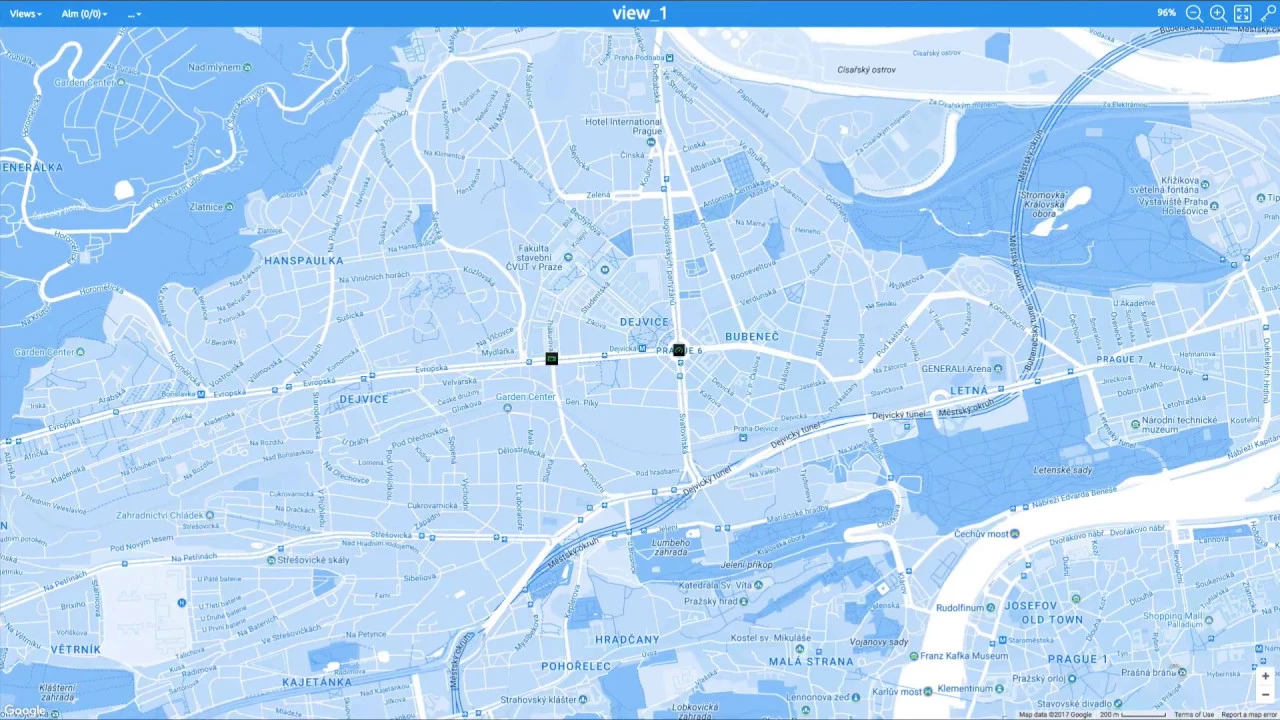Click the VETRNÍK district label
This screenshot has width=1280, height=720.
point(76,649)
